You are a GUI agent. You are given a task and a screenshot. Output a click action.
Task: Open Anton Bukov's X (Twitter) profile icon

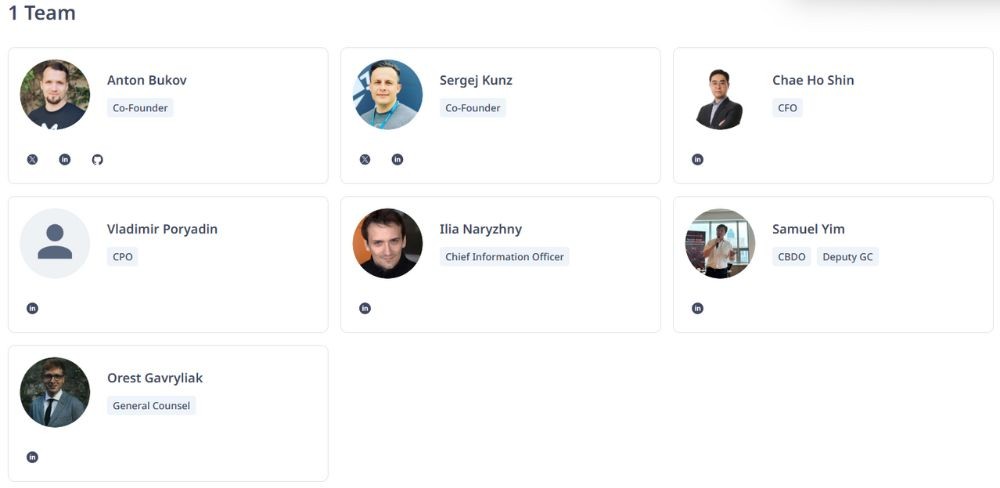[32, 160]
